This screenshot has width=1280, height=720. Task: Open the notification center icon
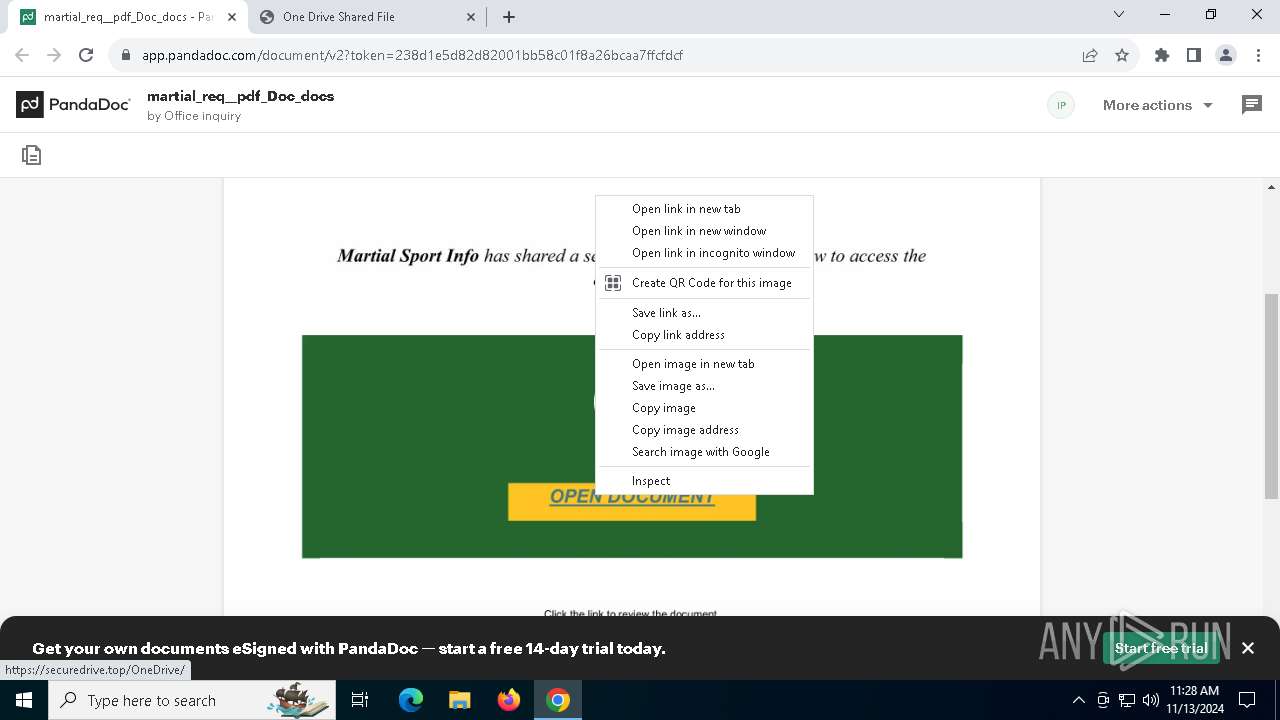click(1247, 700)
